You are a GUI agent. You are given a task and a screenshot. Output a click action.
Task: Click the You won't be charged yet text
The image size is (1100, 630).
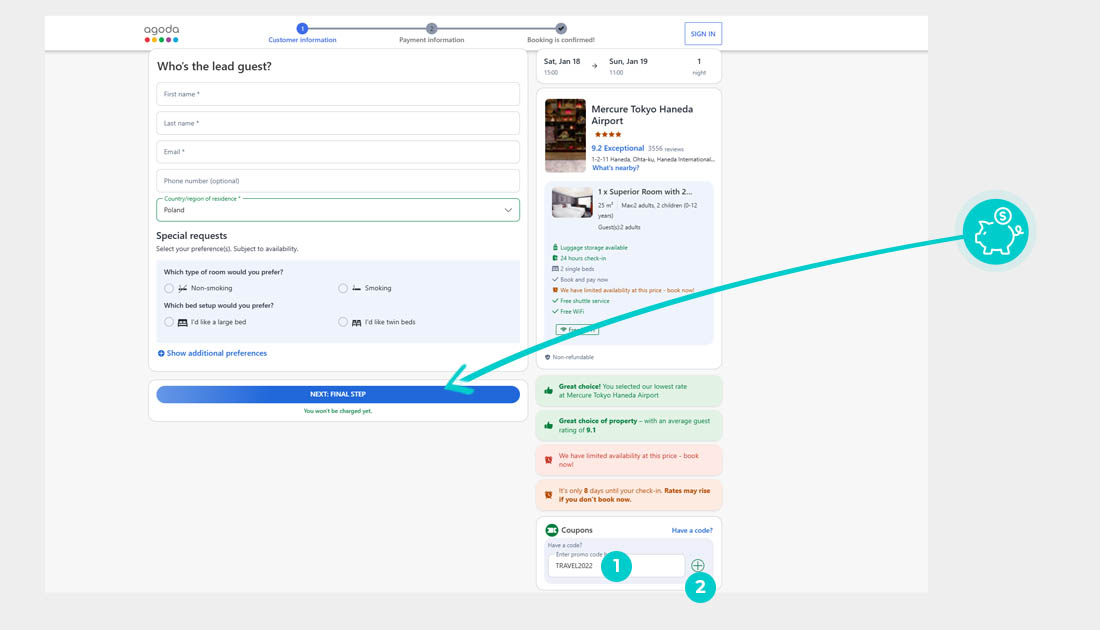pyautogui.click(x=337, y=411)
